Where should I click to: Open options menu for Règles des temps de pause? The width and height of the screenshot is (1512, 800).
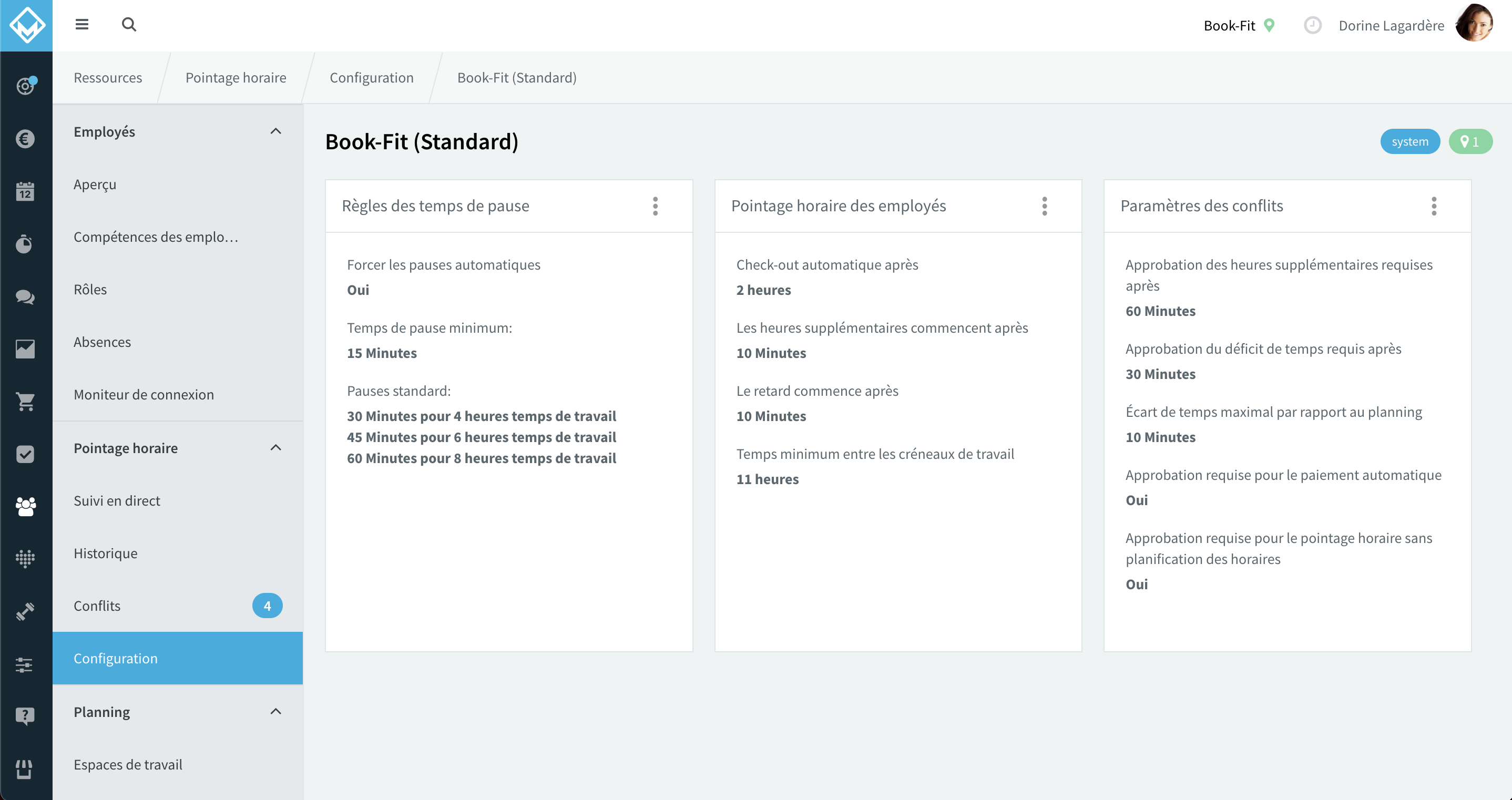[x=656, y=206]
